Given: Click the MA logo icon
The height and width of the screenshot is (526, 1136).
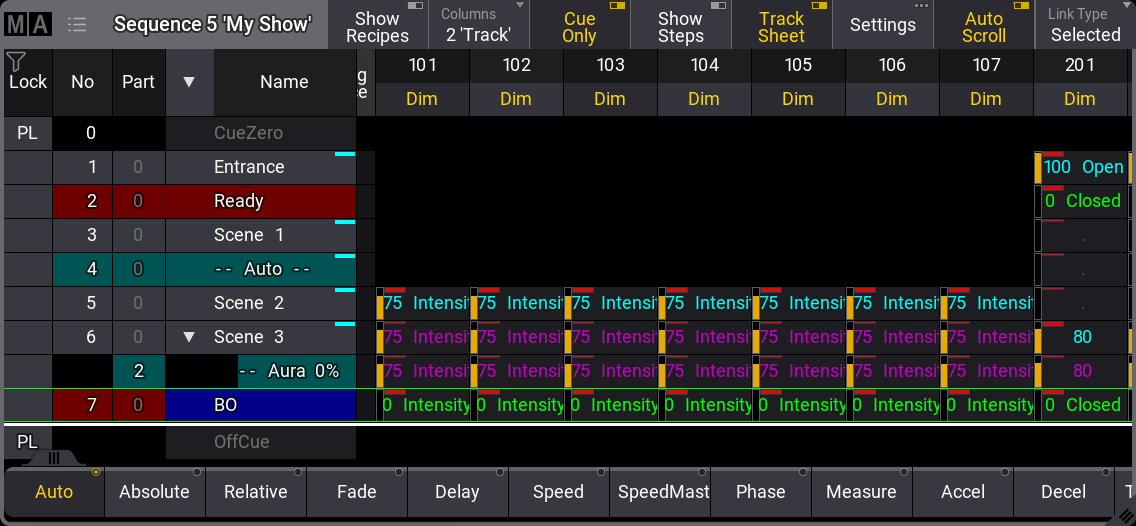Looking at the screenshot, I should (27, 25).
